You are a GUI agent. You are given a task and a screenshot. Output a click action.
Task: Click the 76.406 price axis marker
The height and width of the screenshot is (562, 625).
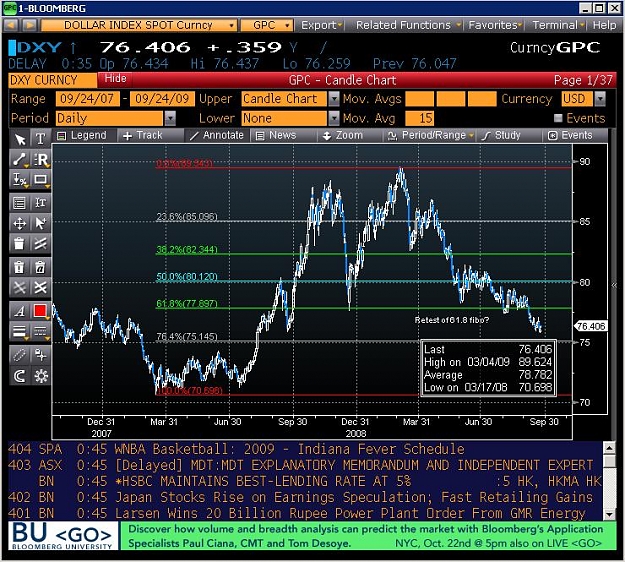(x=591, y=326)
